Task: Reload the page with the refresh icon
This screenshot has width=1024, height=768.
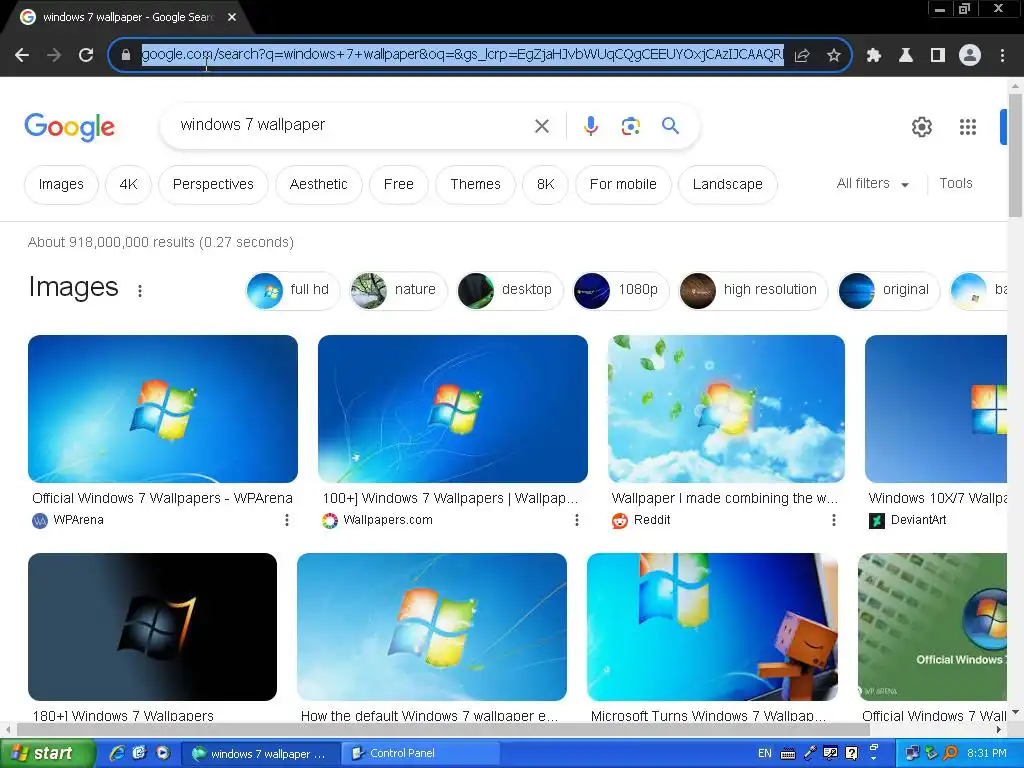Action: tap(86, 55)
